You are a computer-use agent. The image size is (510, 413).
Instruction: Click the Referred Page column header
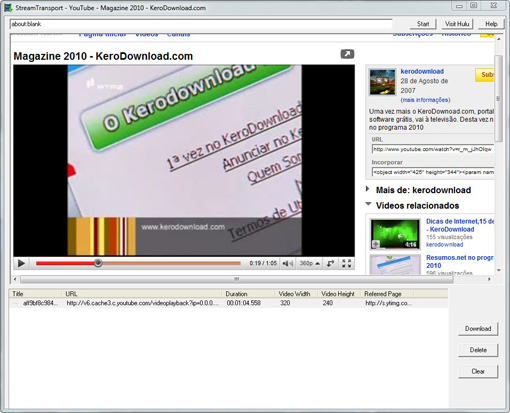click(387, 294)
